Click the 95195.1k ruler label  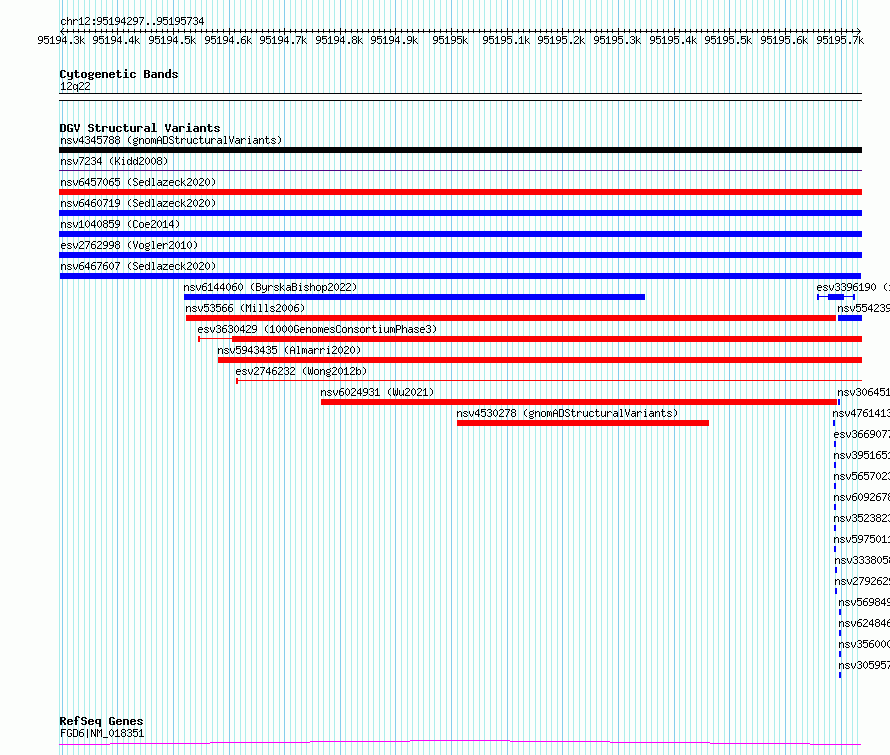[x=506, y=40]
